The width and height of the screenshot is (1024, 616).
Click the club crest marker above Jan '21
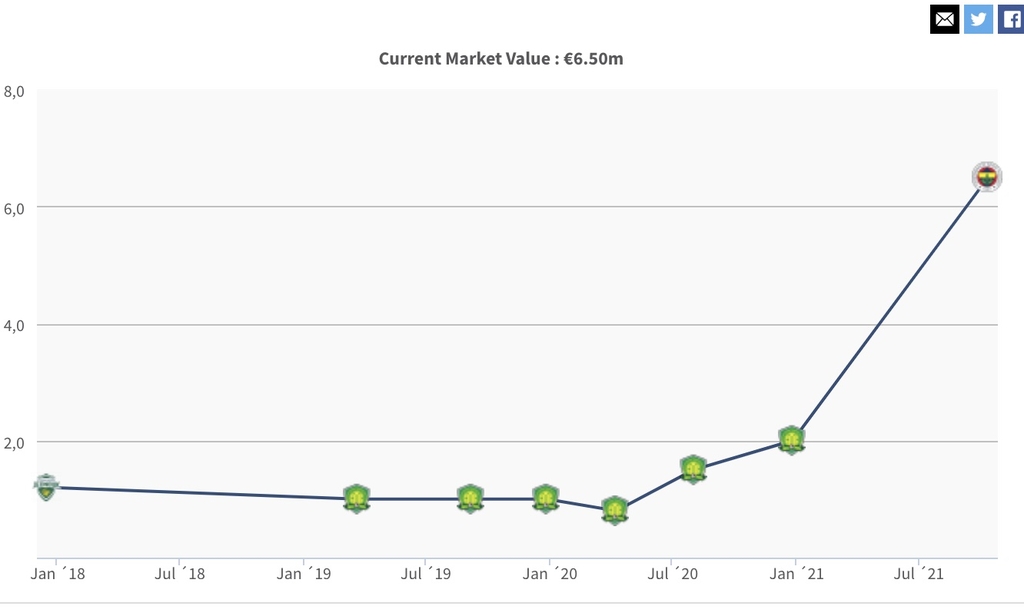click(791, 440)
